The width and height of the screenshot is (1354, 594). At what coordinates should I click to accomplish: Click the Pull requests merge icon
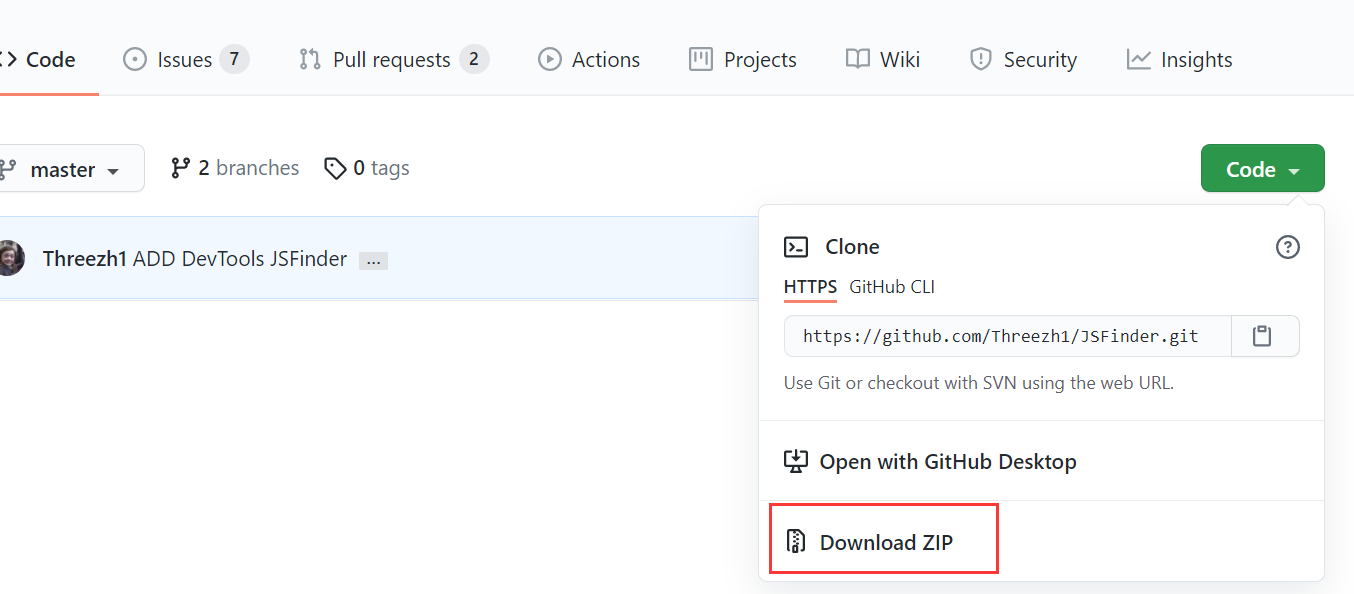[x=310, y=60]
